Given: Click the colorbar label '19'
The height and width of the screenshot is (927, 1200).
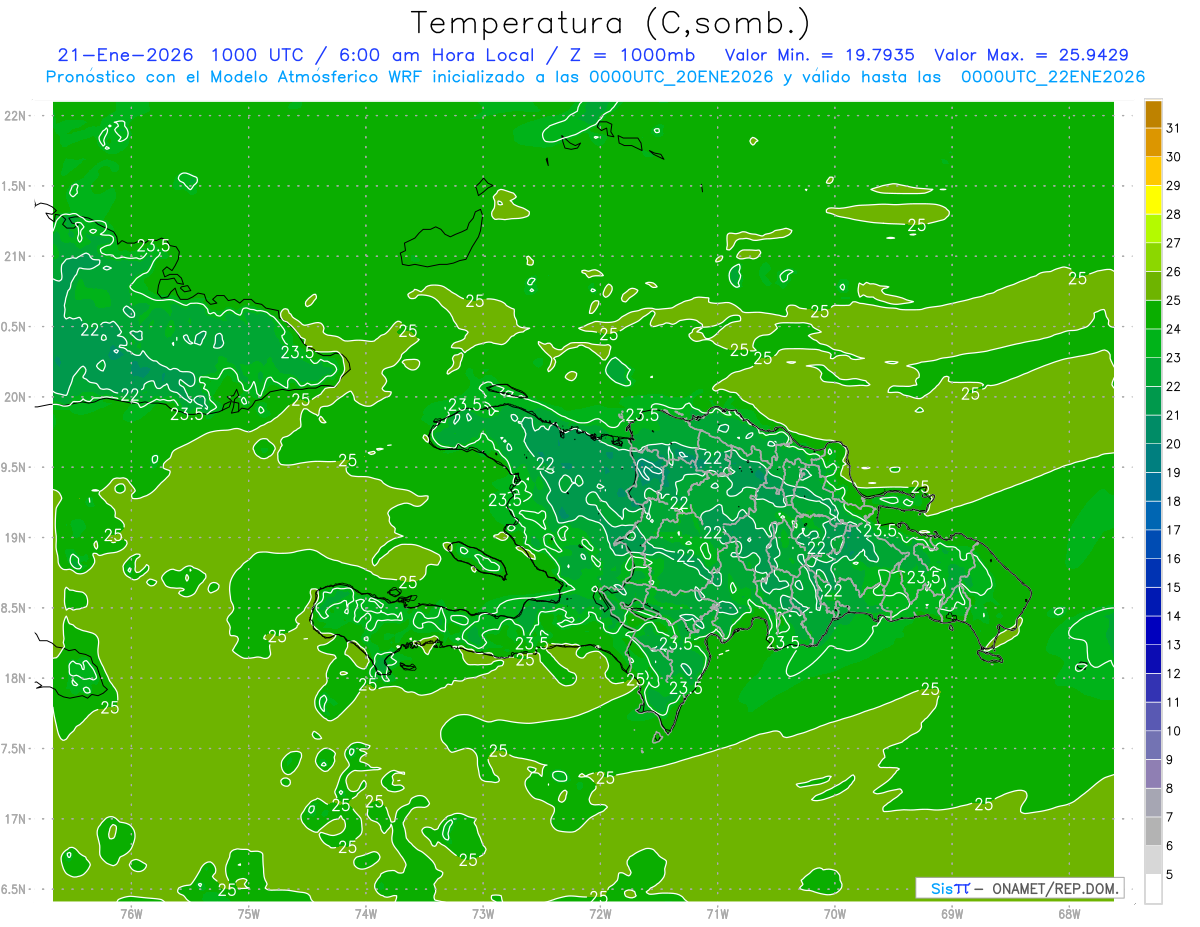Looking at the screenshot, I should (x=1174, y=473).
